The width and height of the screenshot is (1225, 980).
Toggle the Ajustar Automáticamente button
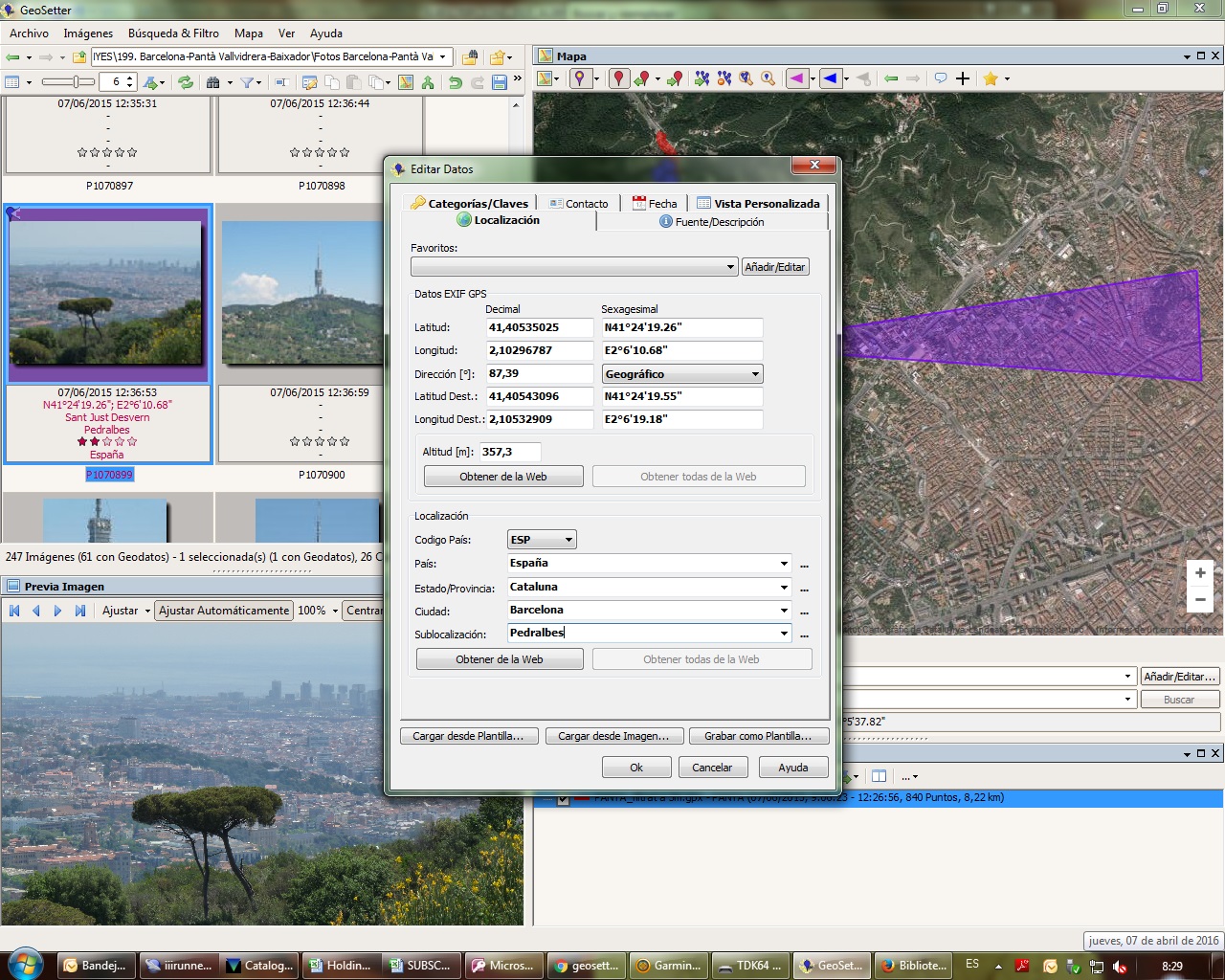[224, 611]
